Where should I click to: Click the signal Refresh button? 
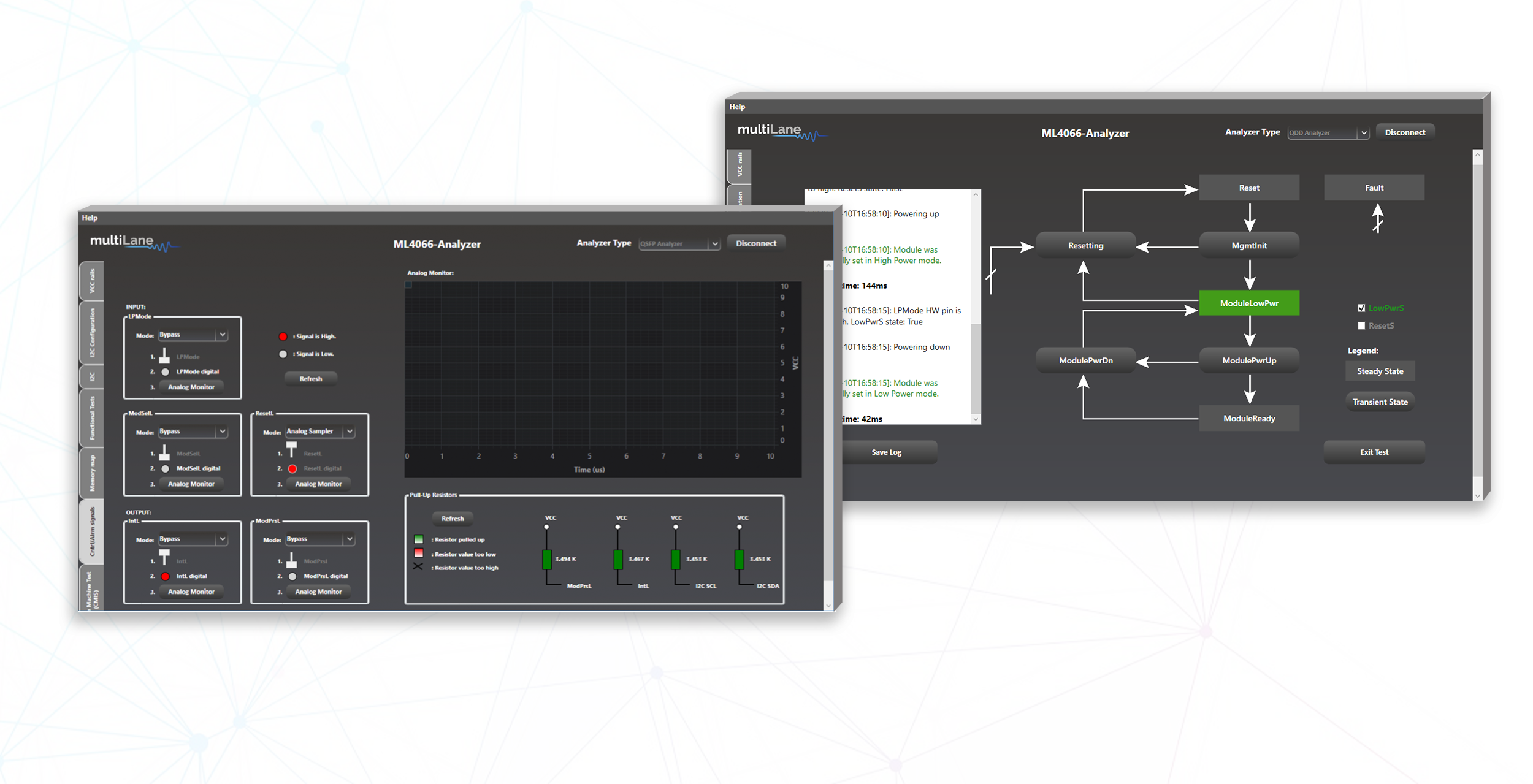(x=311, y=379)
